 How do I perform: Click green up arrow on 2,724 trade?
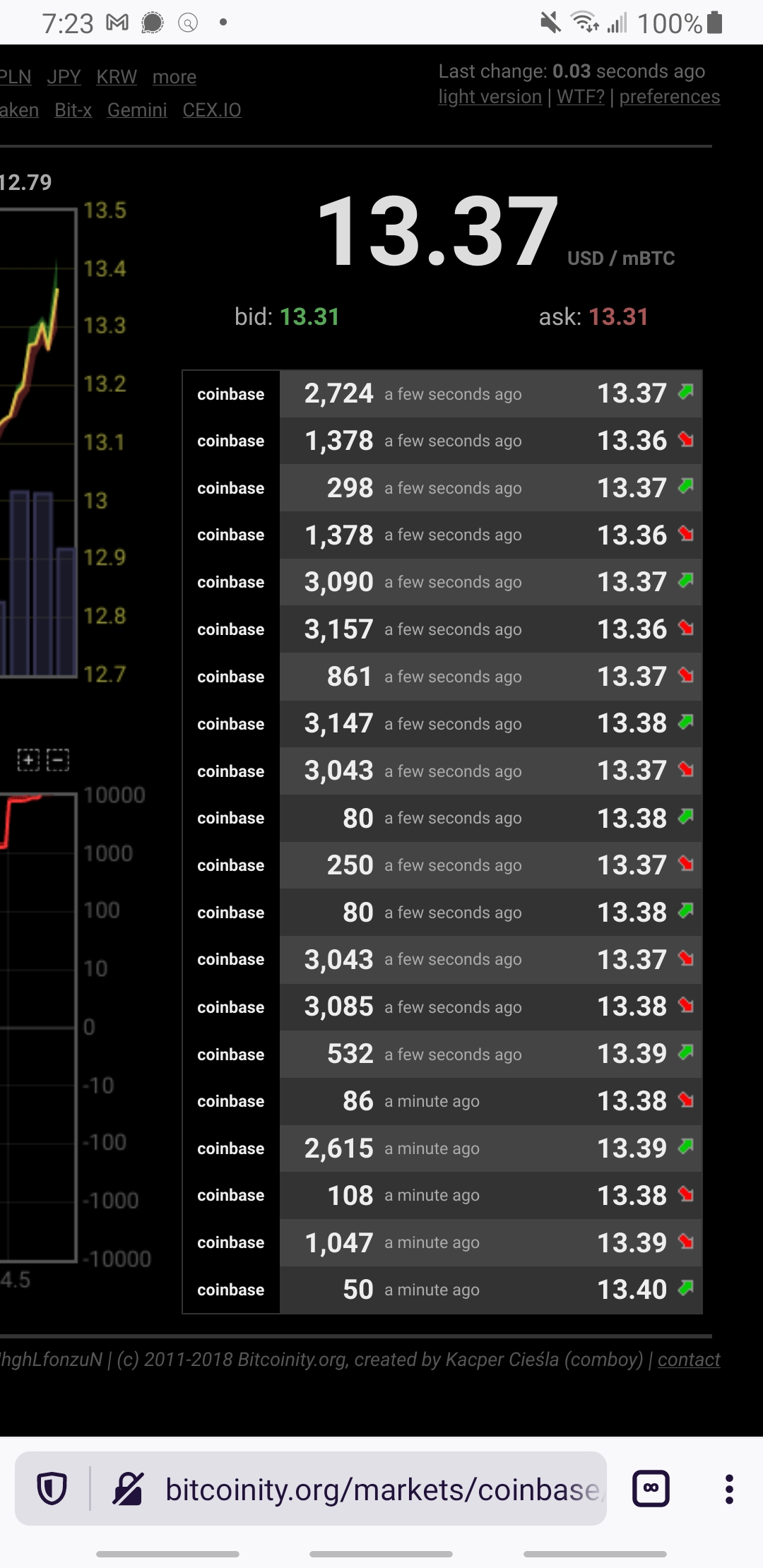tap(685, 391)
